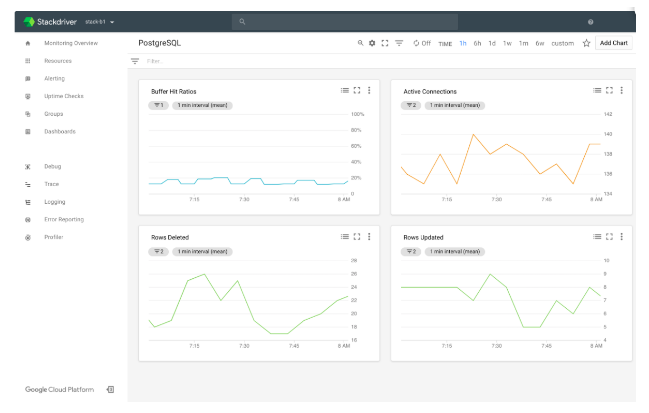Click the Filter input field

click(x=200, y=61)
